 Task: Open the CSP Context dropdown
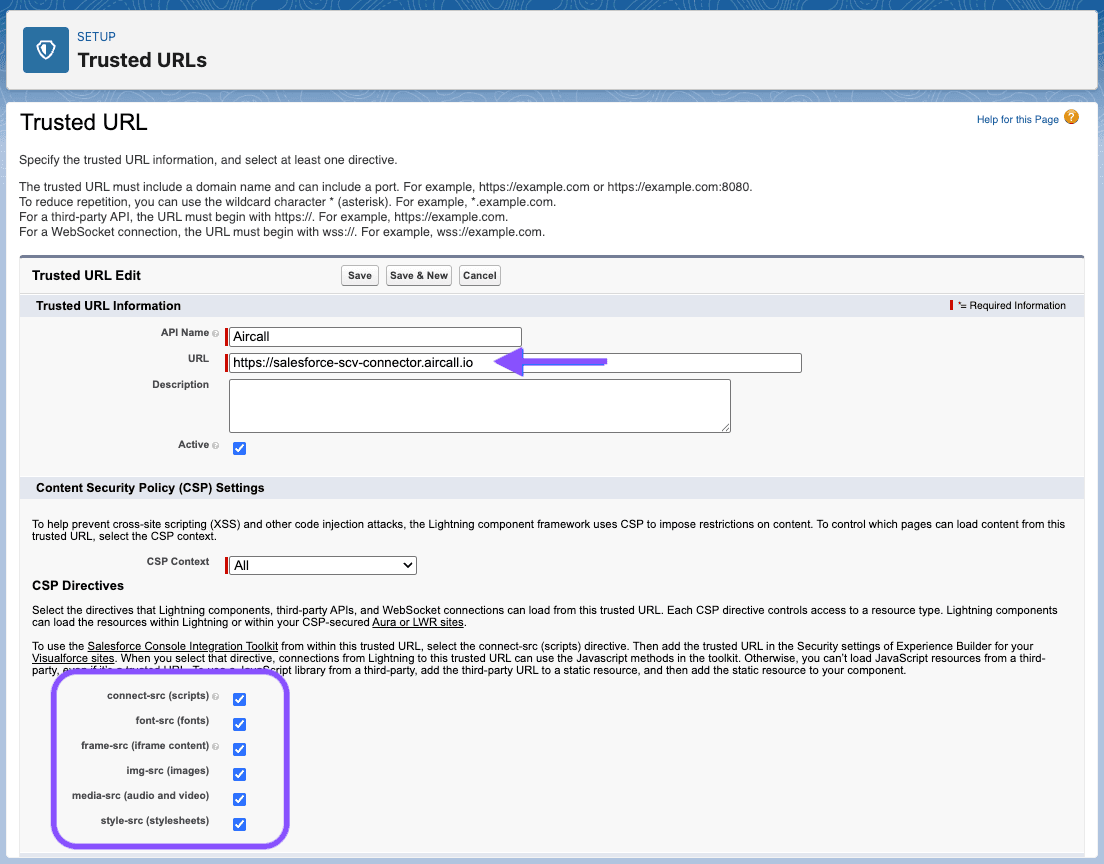(x=322, y=565)
